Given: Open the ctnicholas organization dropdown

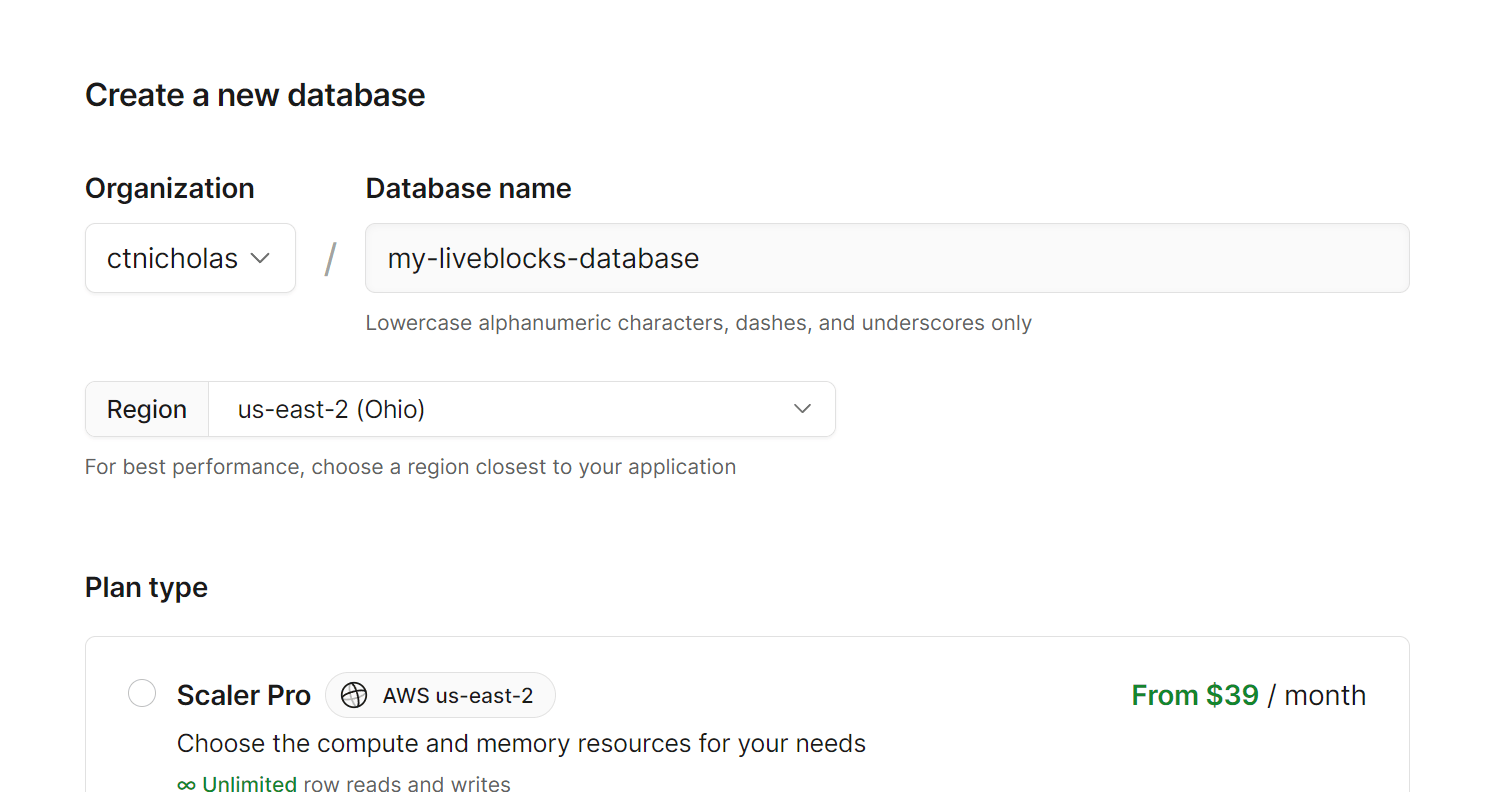Looking at the screenshot, I should (x=190, y=258).
